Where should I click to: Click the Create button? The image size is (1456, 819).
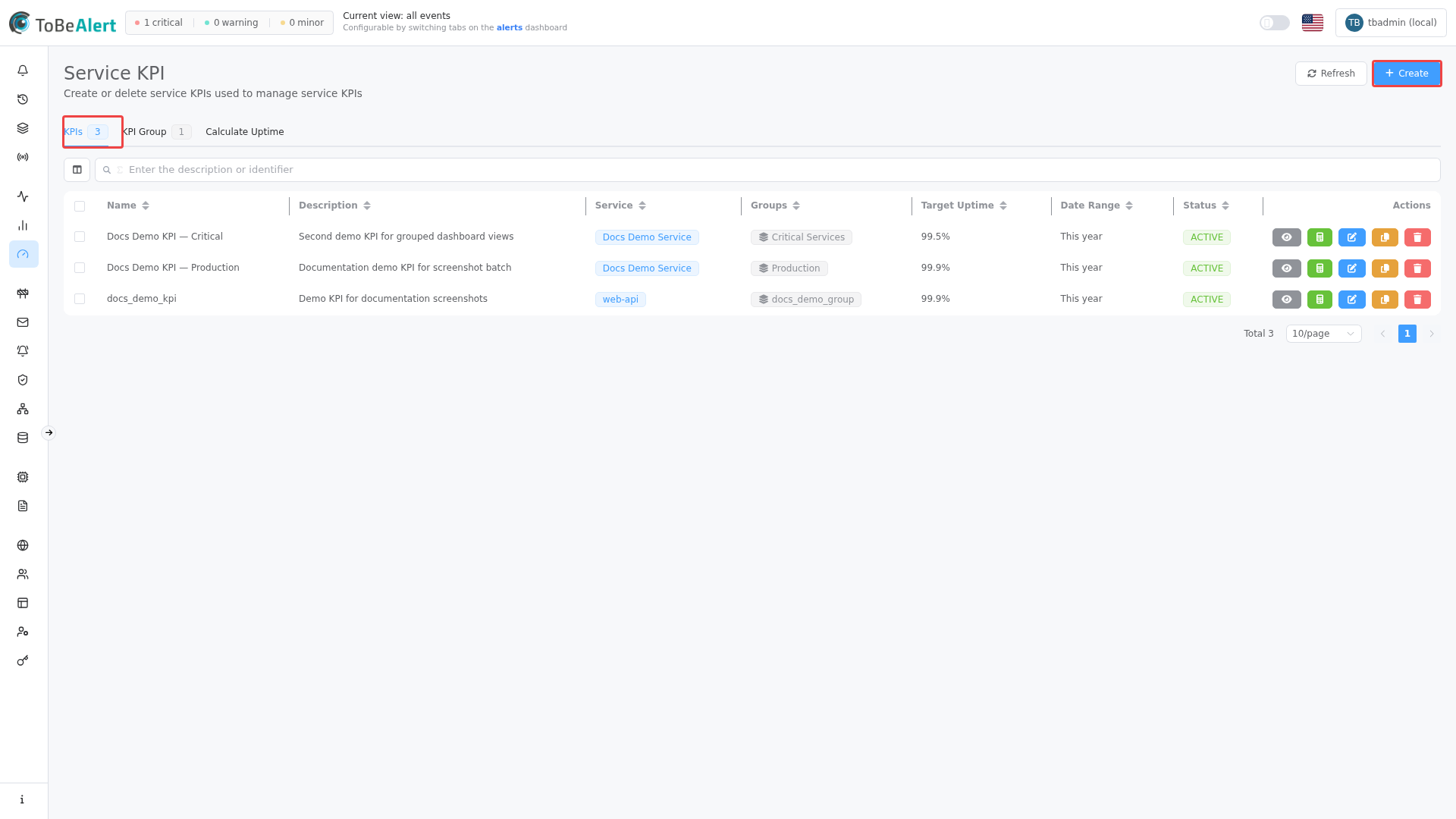[1407, 74]
